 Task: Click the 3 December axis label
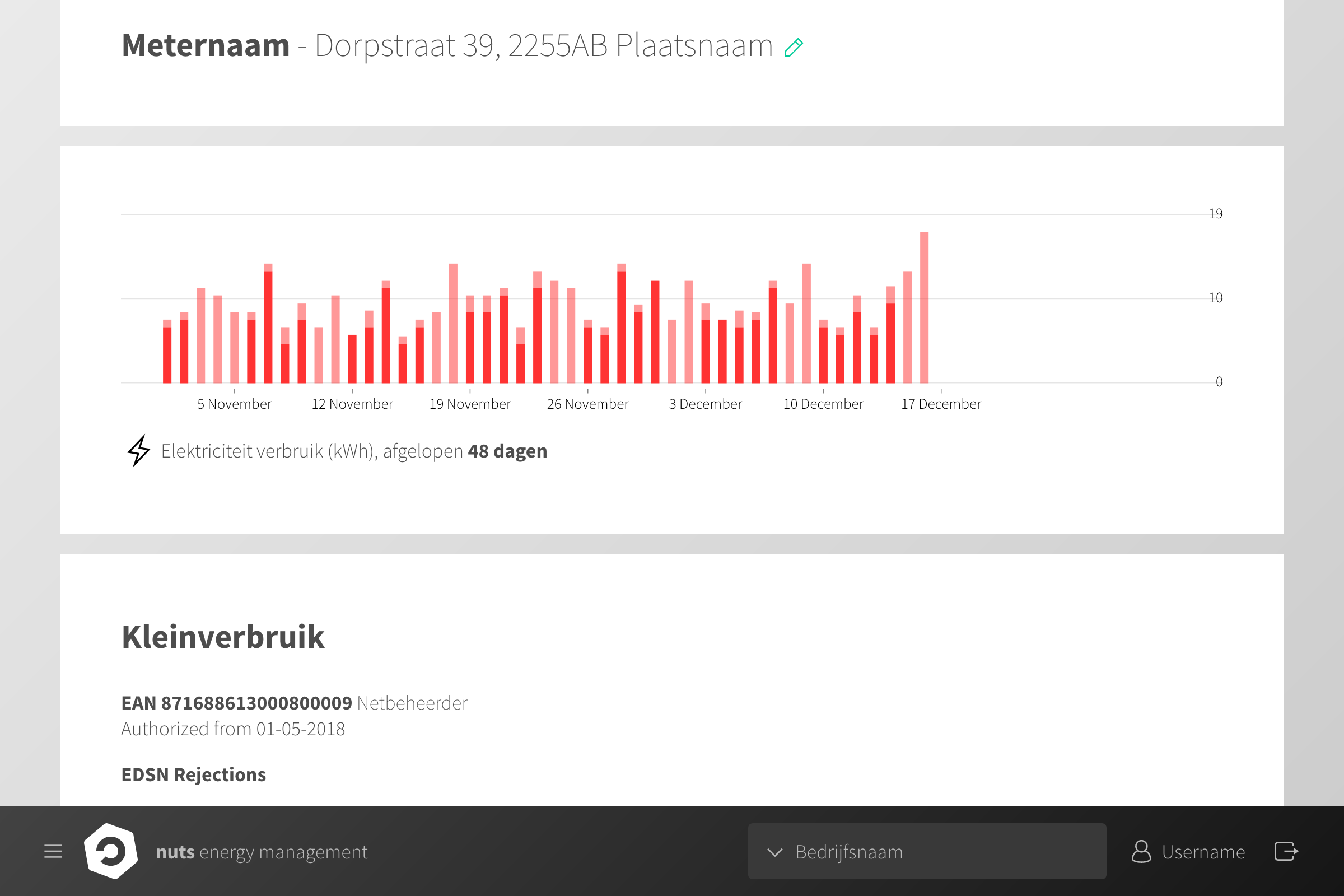[x=705, y=404]
